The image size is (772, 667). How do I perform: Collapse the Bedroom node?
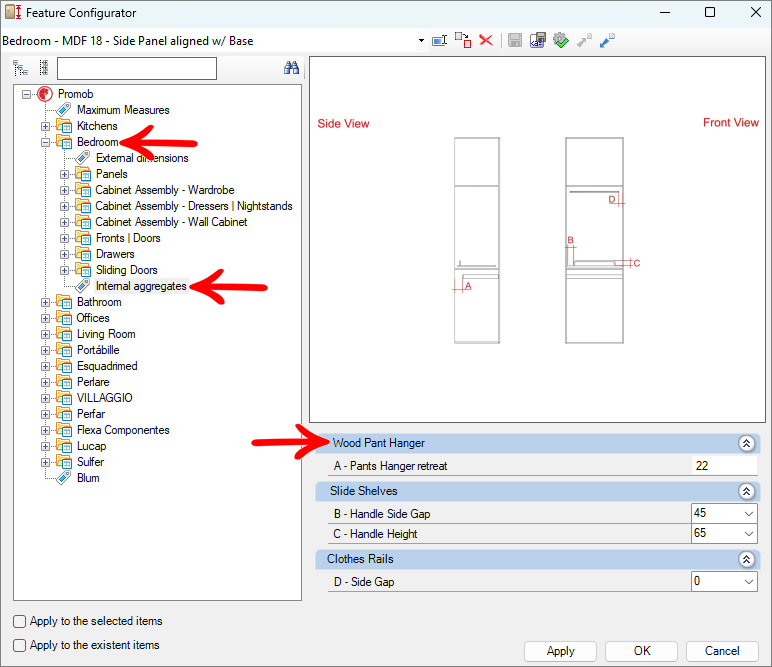[45, 142]
